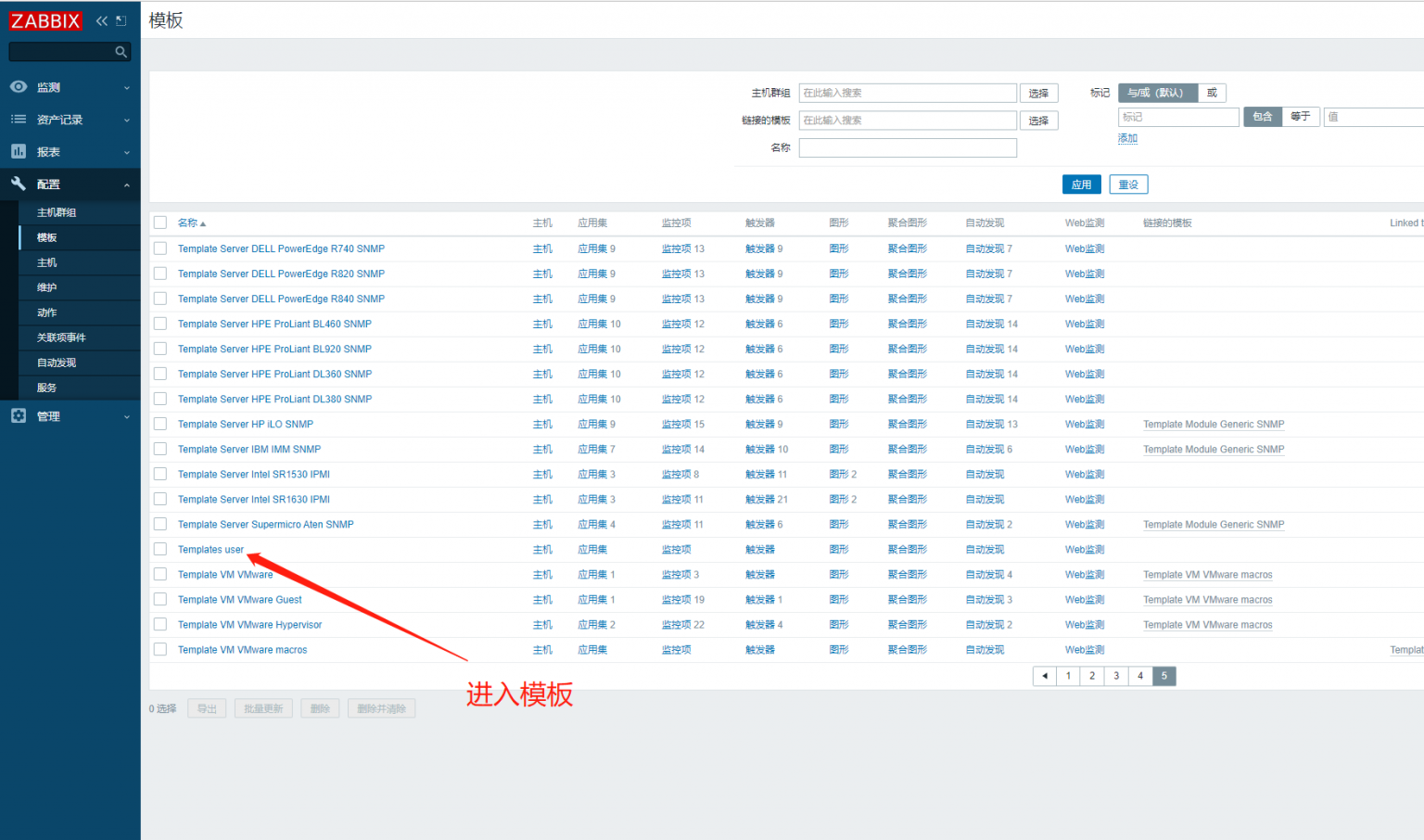Open Template Server Supermicro Aten SNMP
1424x840 pixels.
click(x=265, y=525)
